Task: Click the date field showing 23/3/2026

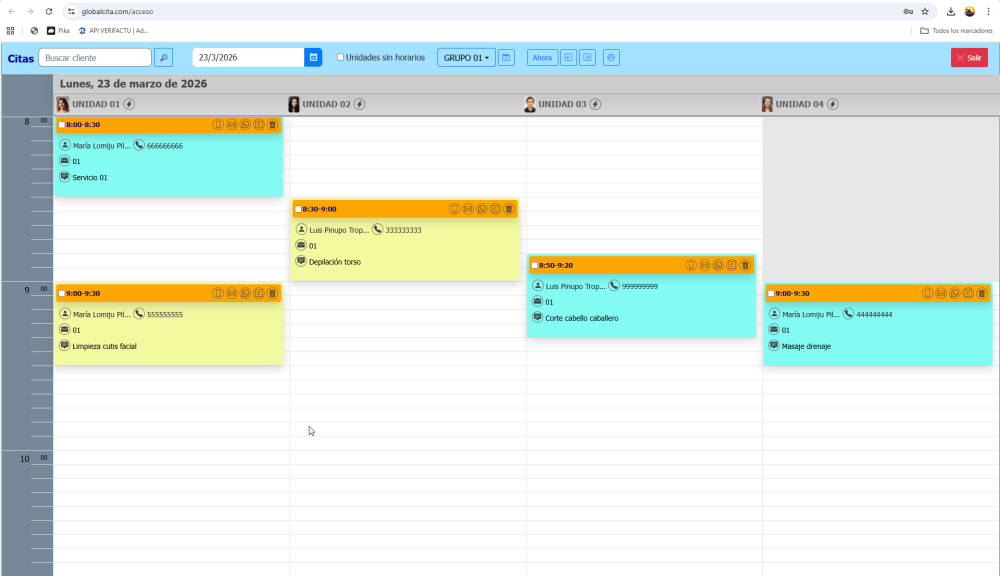Action: [247, 57]
